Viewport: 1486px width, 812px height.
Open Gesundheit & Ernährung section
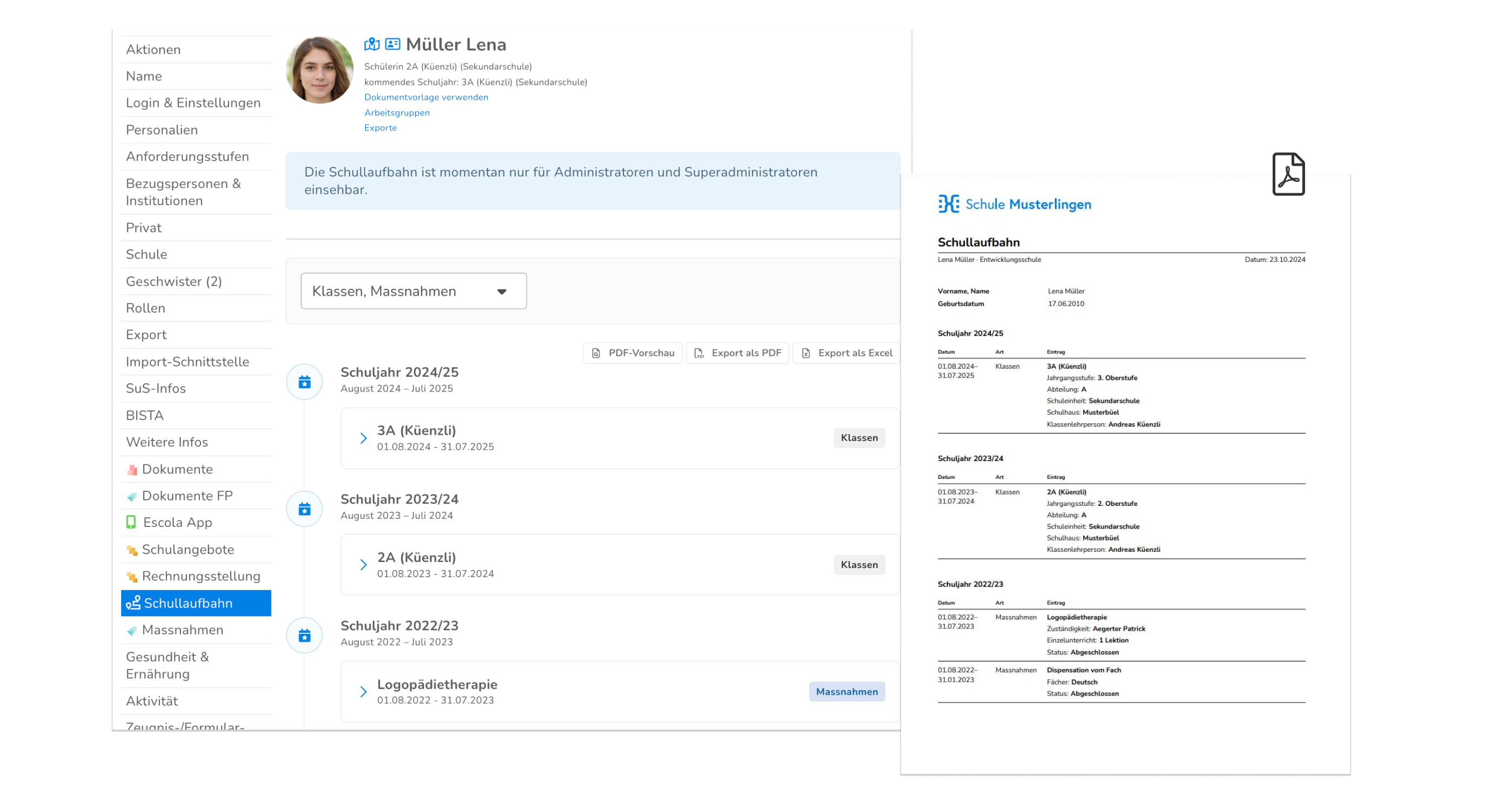tap(196, 666)
